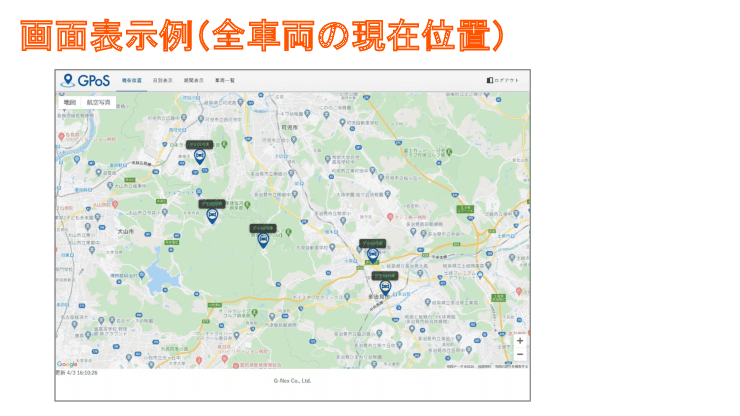The width and height of the screenshot is (740, 416).
Task: Switch to the 日別表示 tab
Action: 163,81
